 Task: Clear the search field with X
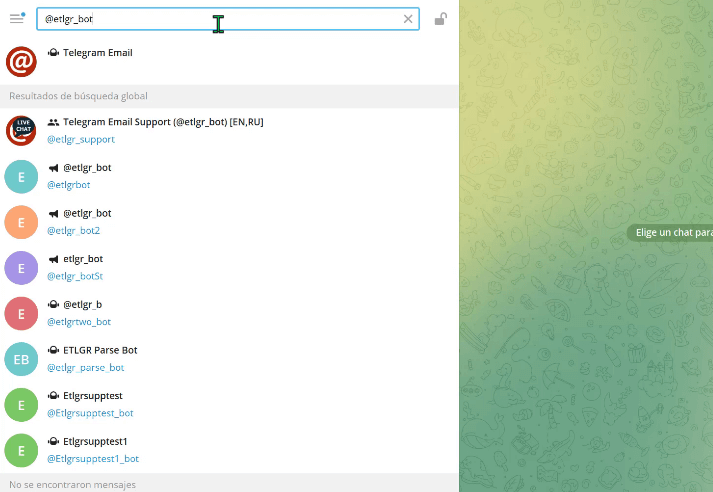tap(408, 19)
